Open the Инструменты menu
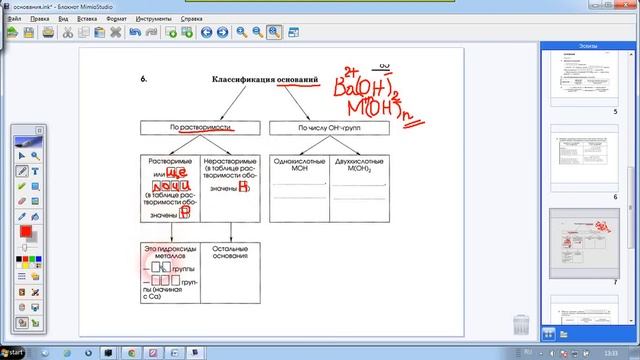The image size is (640, 360). [x=153, y=19]
